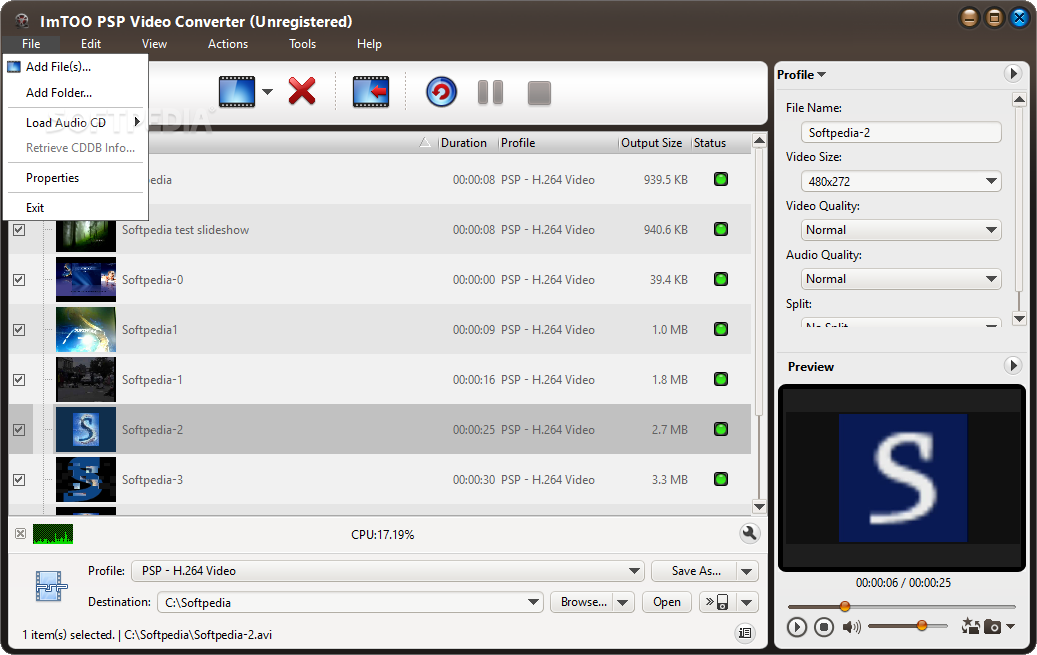Click the filmstrip icon with red arrow
1037x655 pixels.
[x=371, y=92]
